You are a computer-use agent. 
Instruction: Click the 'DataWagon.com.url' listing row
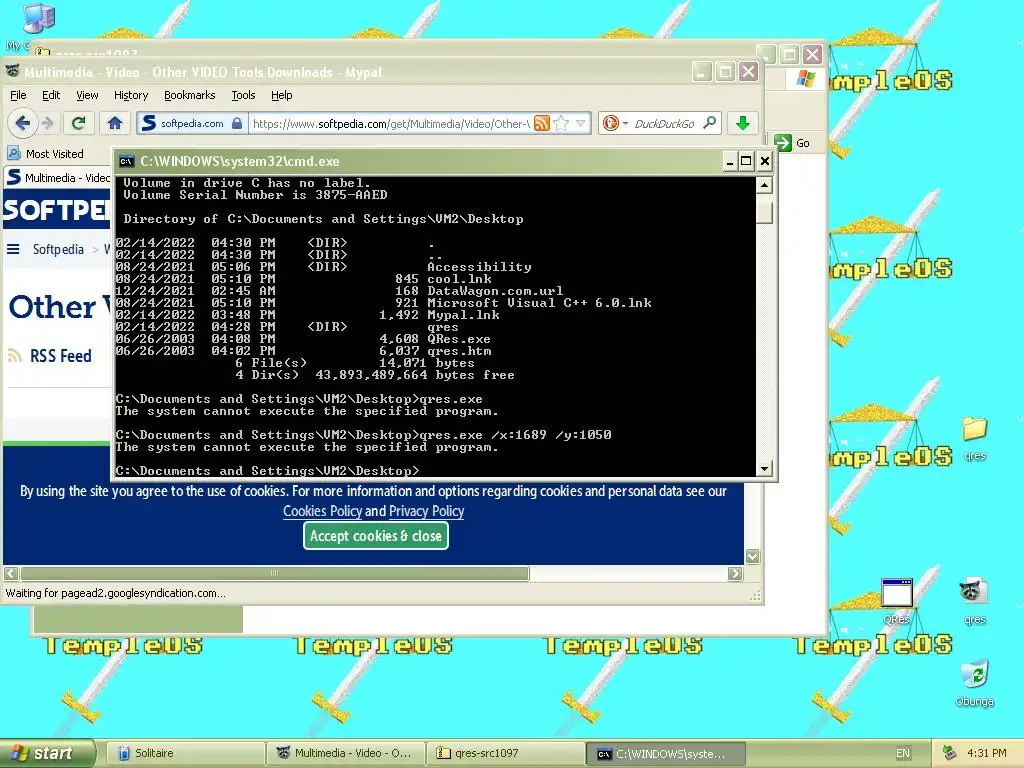(339, 291)
